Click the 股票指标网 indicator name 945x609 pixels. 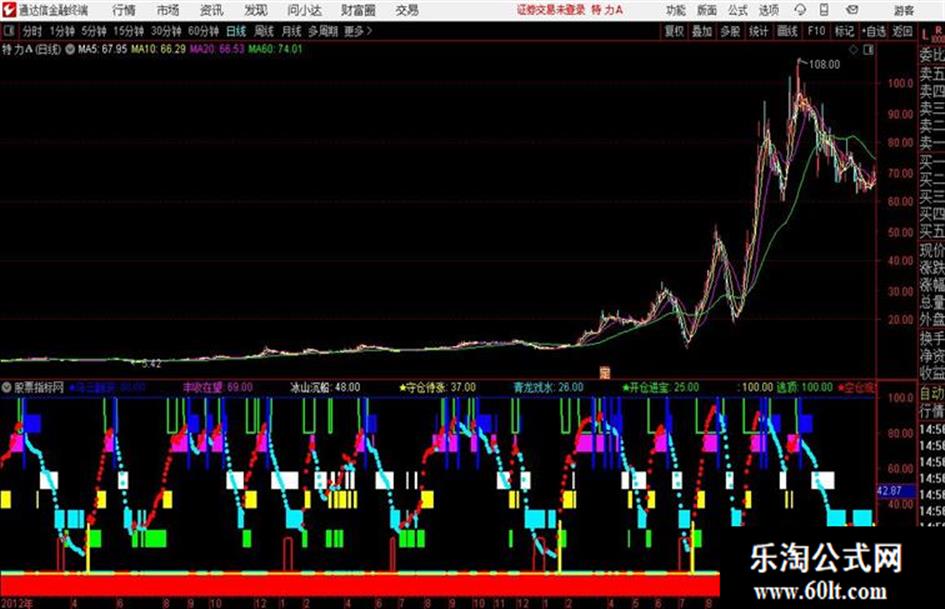coord(39,387)
